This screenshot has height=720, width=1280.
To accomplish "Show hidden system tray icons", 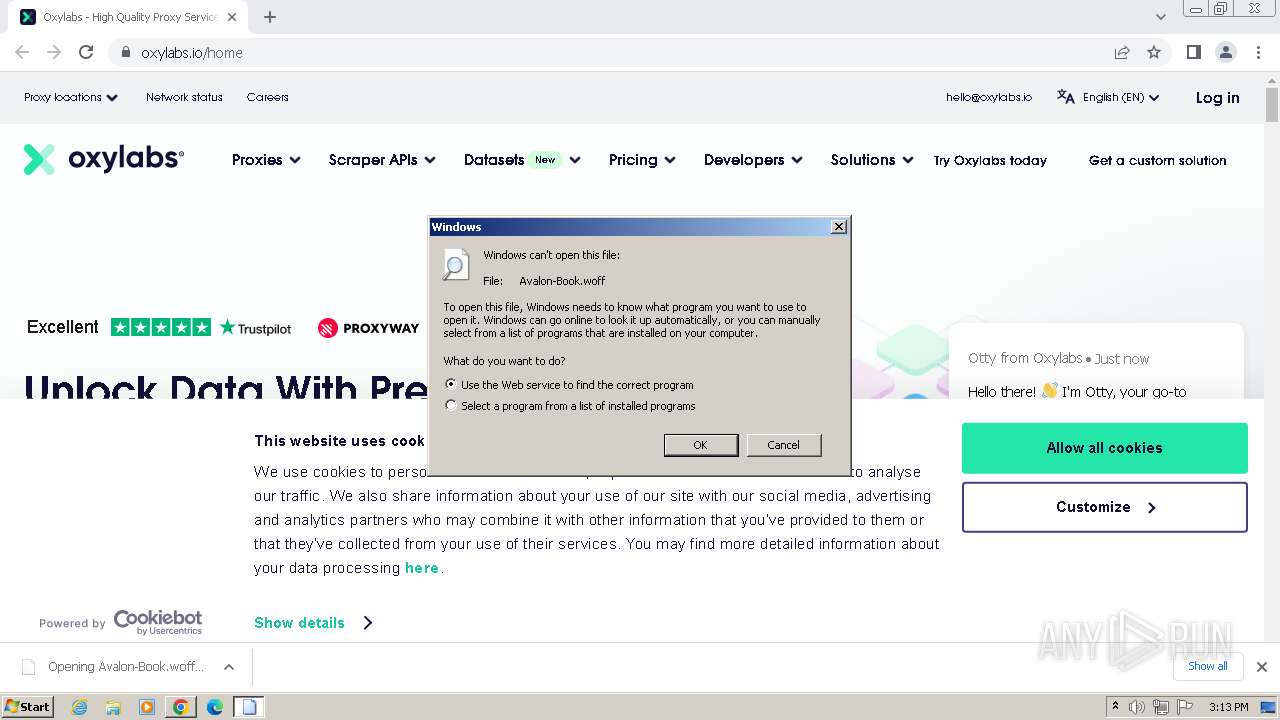I will (x=1115, y=707).
